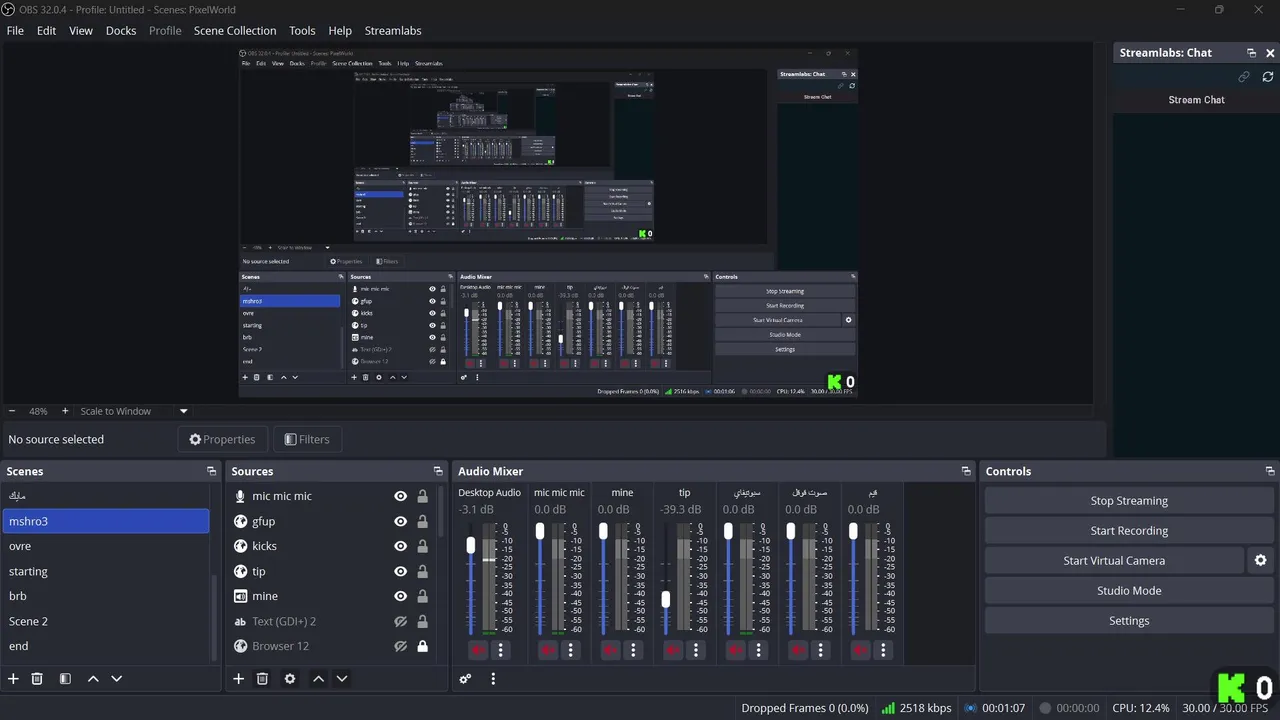
Task: Float the Sources dock panel
Action: point(438,471)
